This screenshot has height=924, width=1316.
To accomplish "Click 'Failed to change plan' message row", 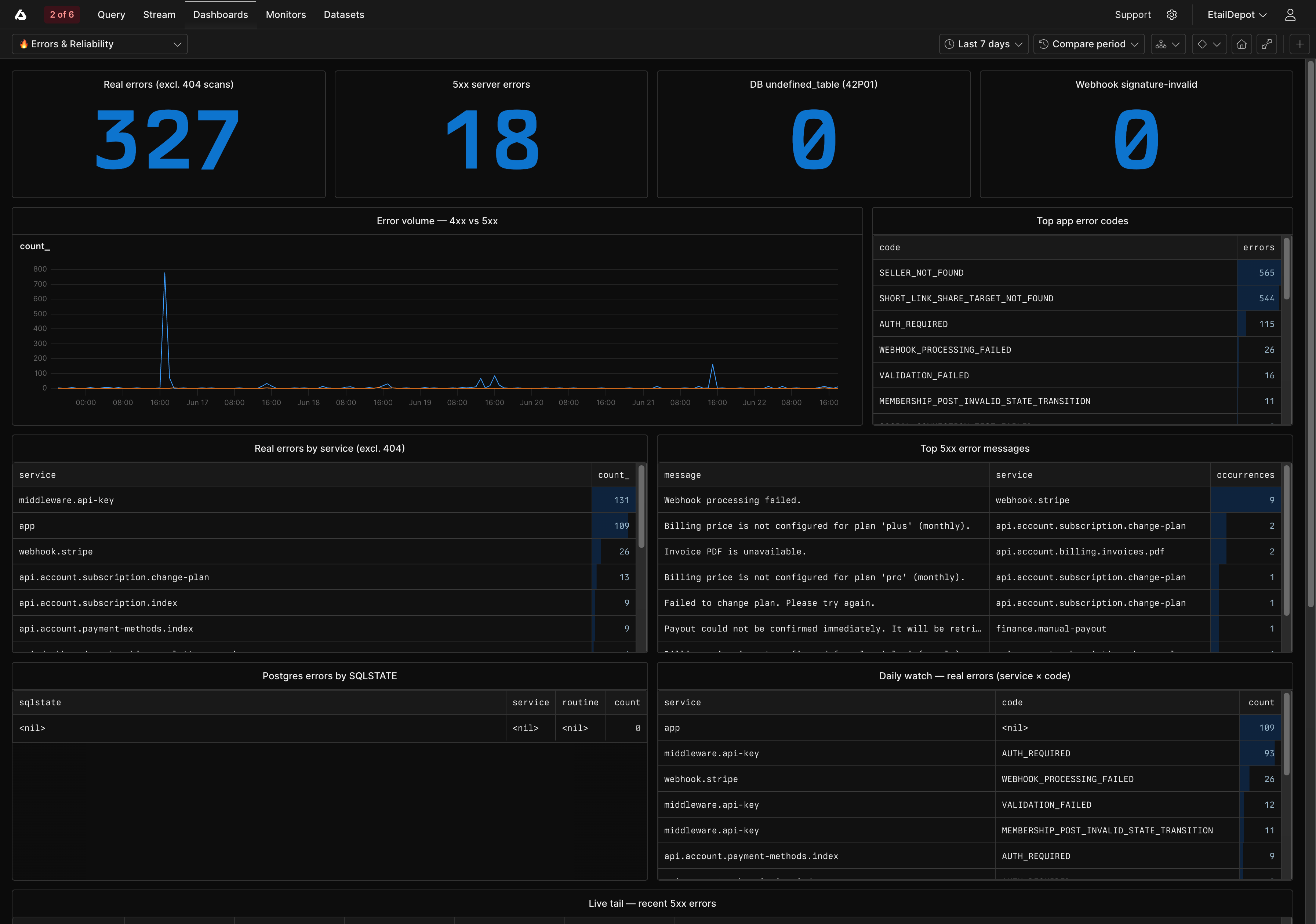I will [969, 603].
